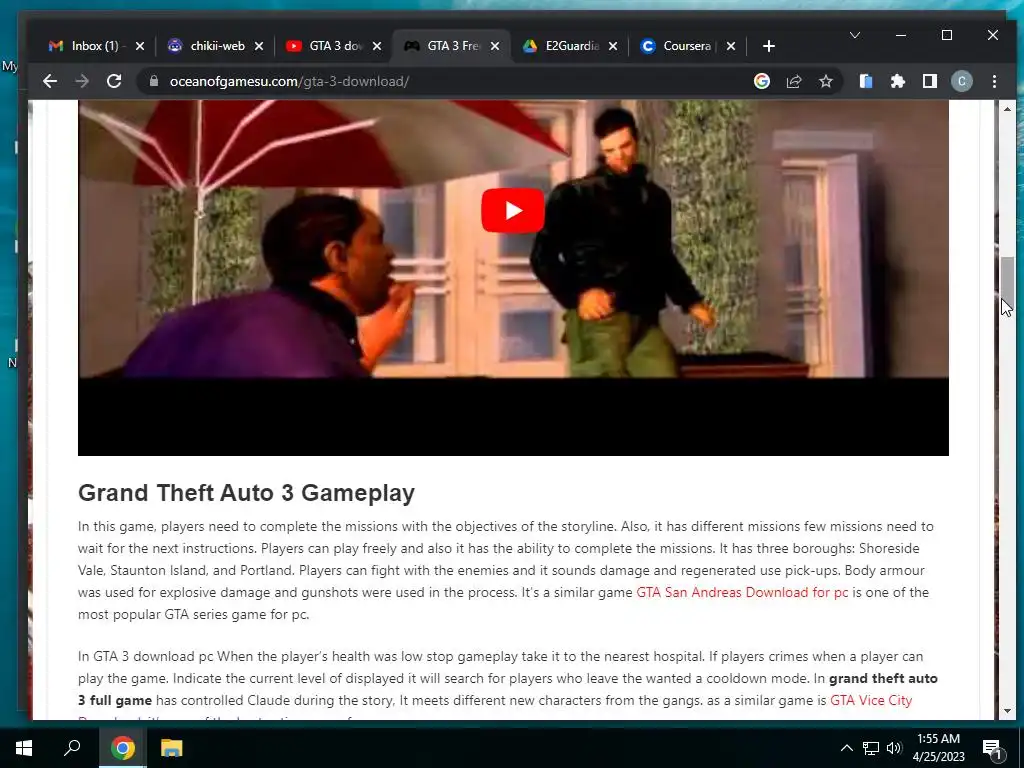Open the Chrome profile avatar C
Viewport: 1024px width, 768px height.
961,81
